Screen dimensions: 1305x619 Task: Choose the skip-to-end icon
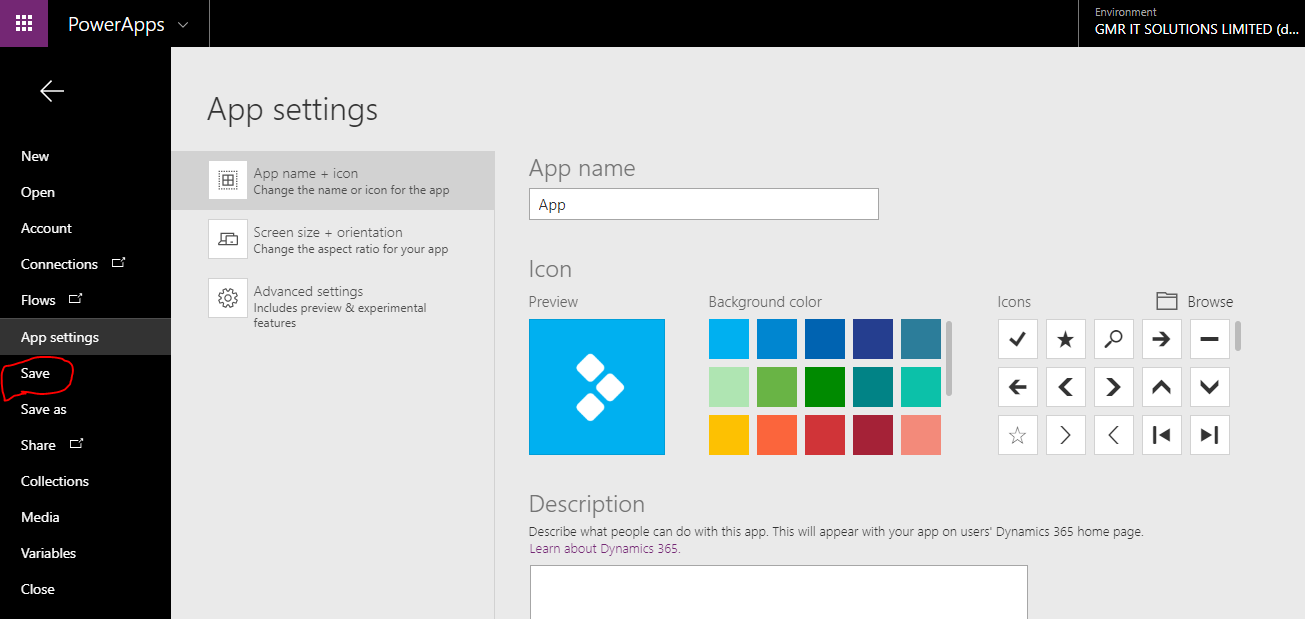[x=1209, y=435]
